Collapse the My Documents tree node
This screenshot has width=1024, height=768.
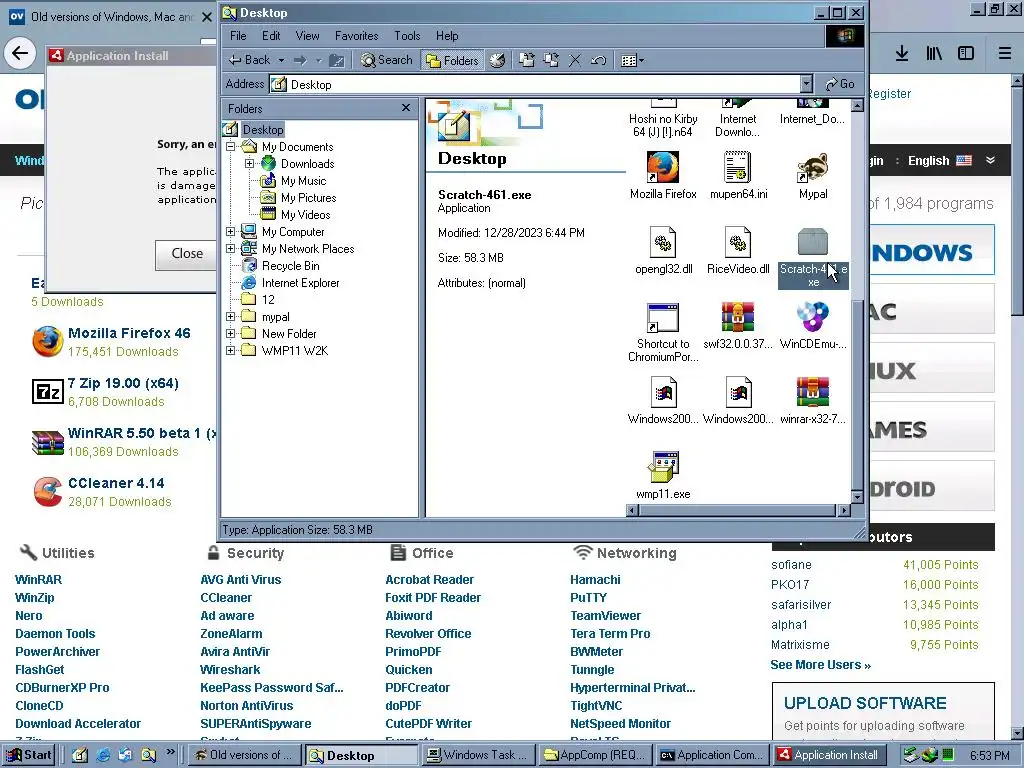point(231,147)
